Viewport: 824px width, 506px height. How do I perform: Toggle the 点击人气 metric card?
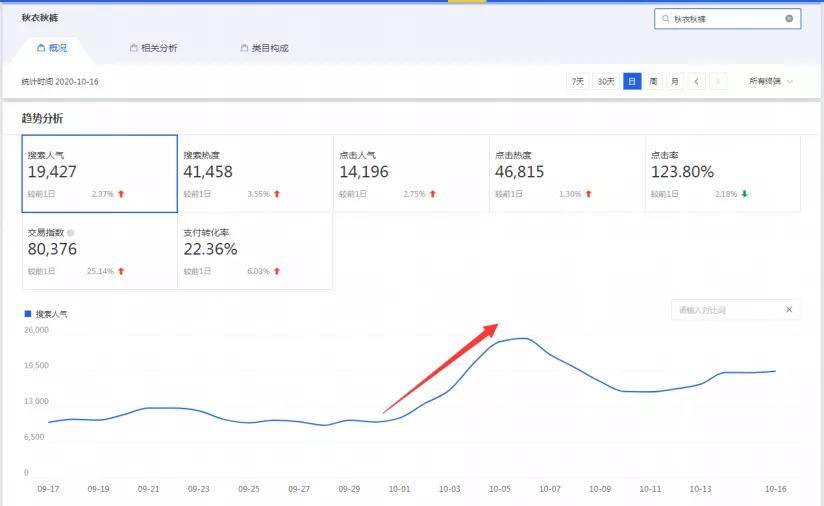[411, 173]
